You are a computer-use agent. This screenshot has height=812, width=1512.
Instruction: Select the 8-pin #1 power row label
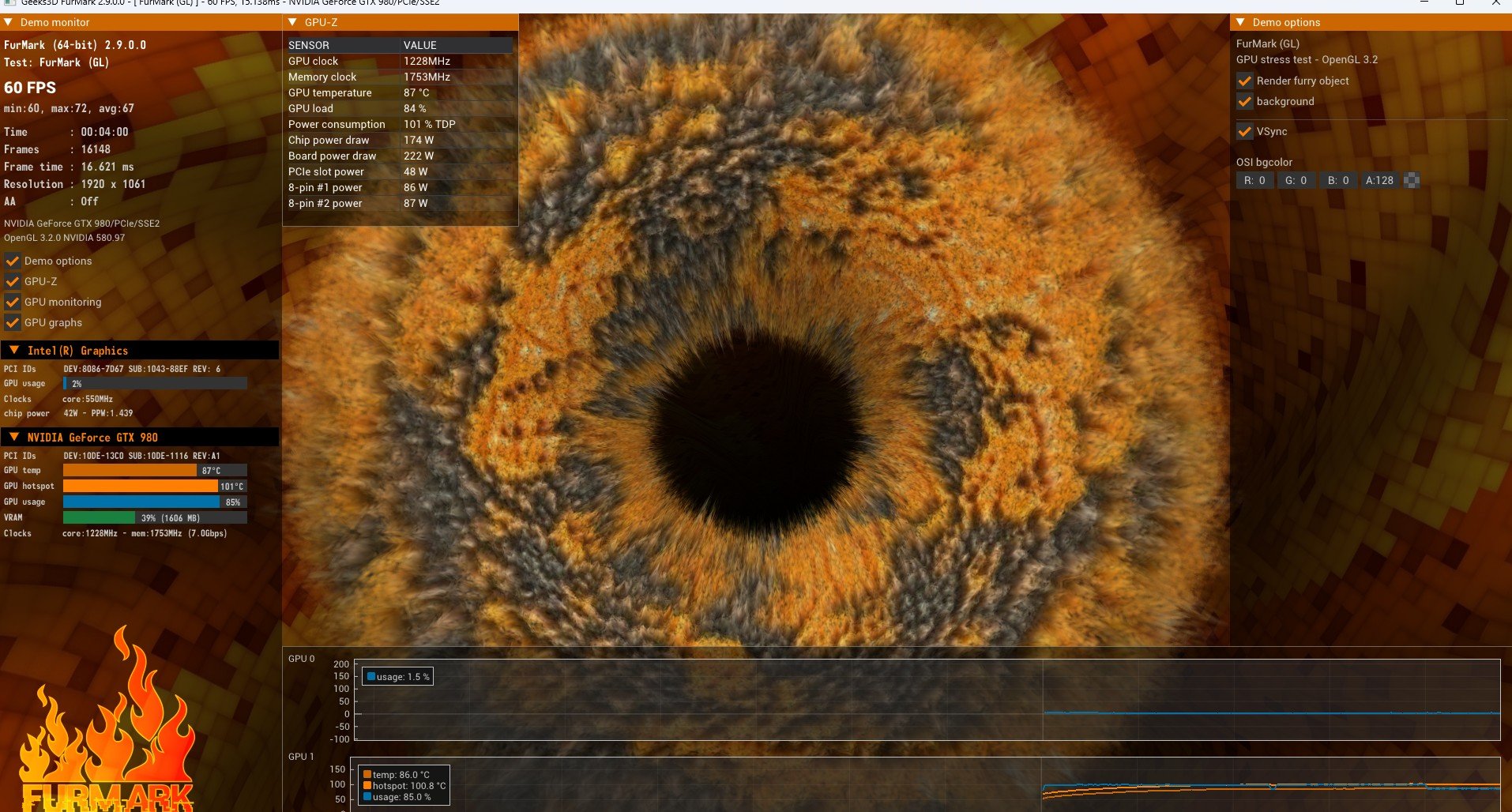[325, 187]
